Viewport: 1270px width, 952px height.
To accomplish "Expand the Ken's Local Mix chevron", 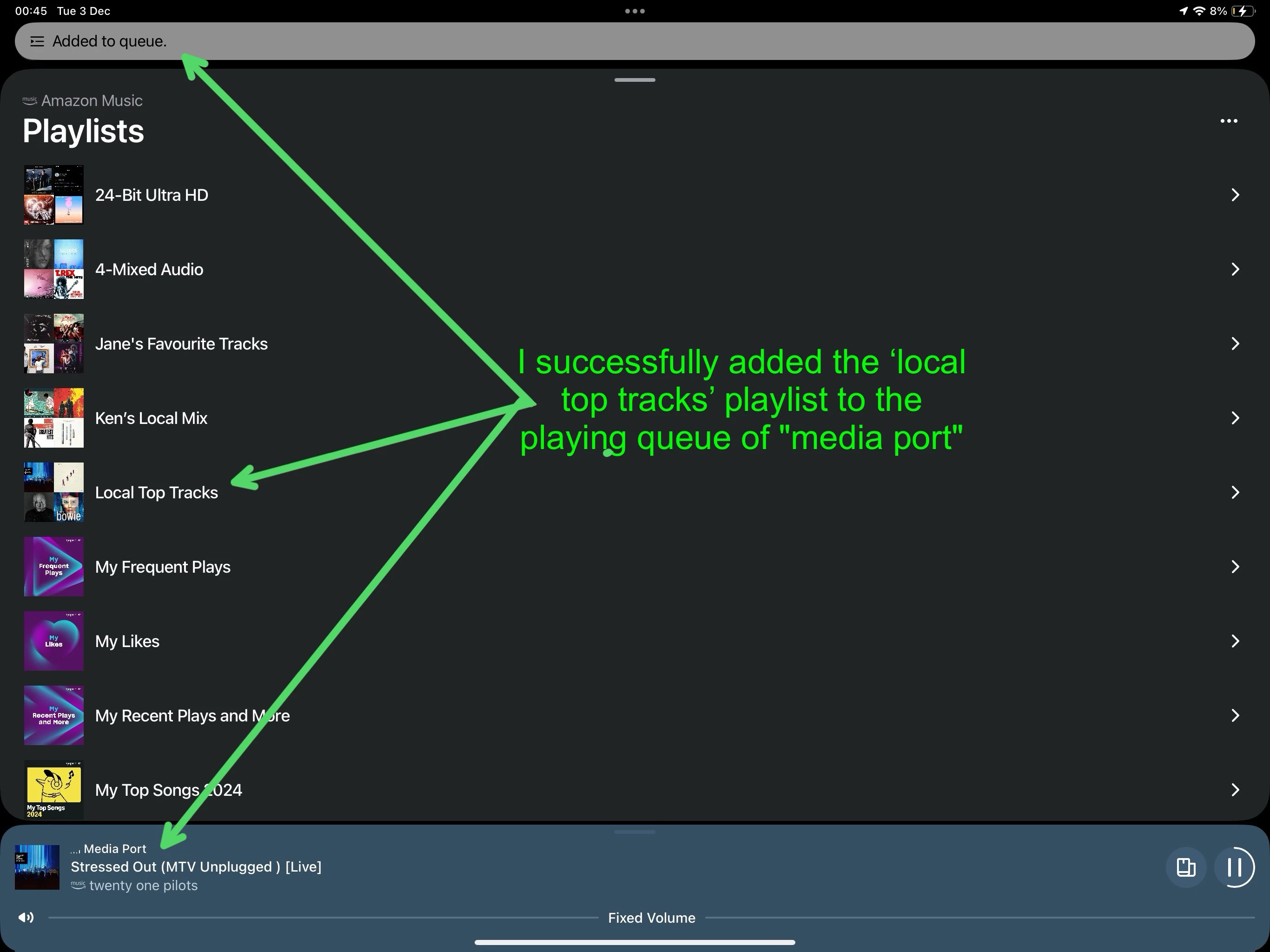I will (x=1235, y=418).
